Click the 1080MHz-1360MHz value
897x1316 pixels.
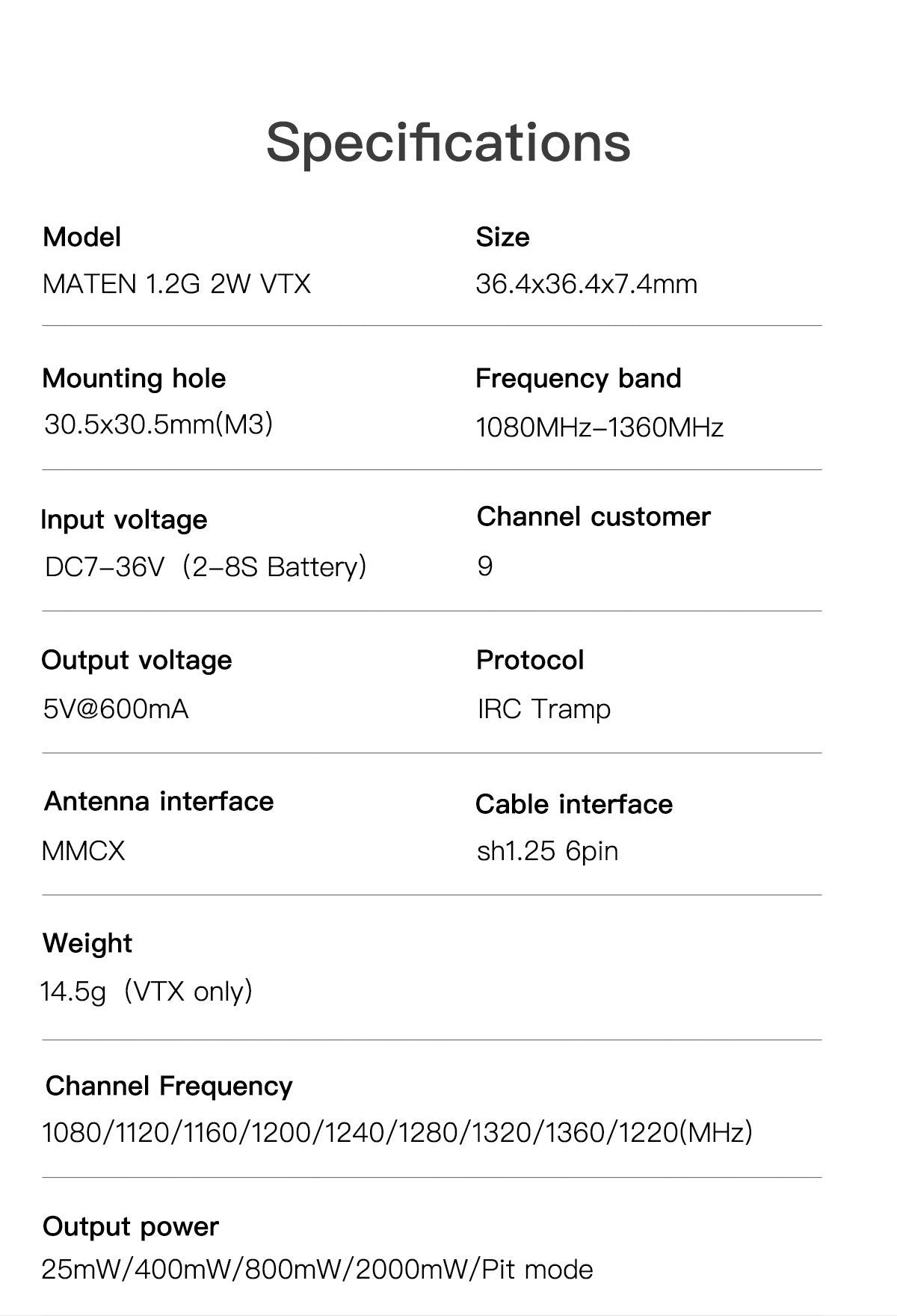click(x=599, y=427)
